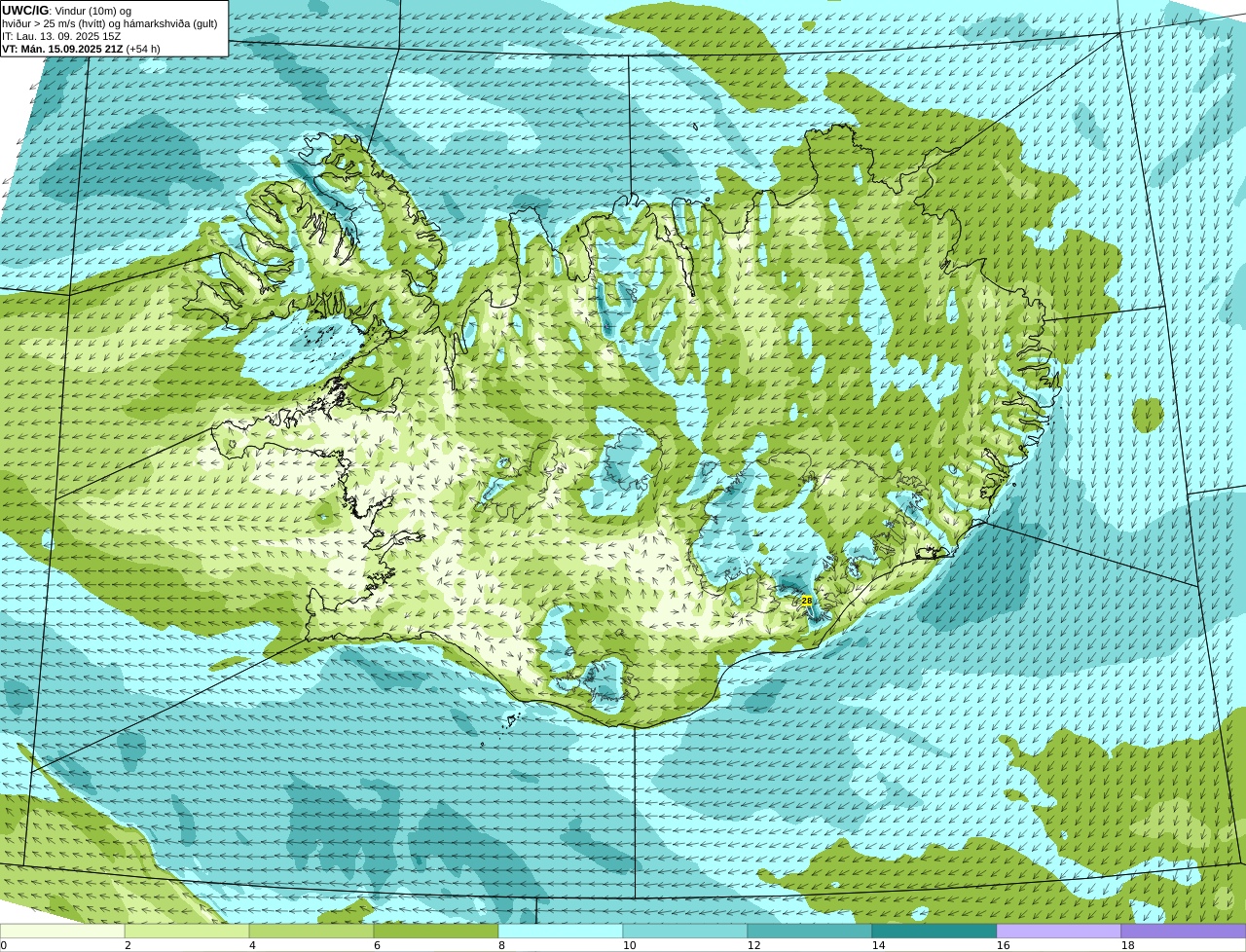The width and height of the screenshot is (1246, 952).
Task: Select the teal 12–14 m/s legend swatch
Action: tap(810, 931)
